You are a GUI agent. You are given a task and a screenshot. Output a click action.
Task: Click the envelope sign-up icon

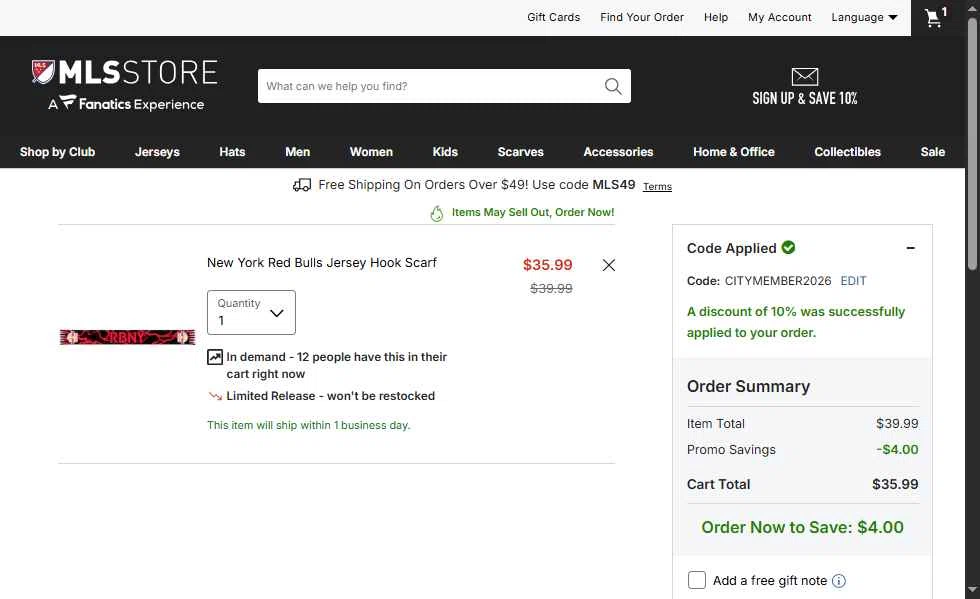(804, 76)
